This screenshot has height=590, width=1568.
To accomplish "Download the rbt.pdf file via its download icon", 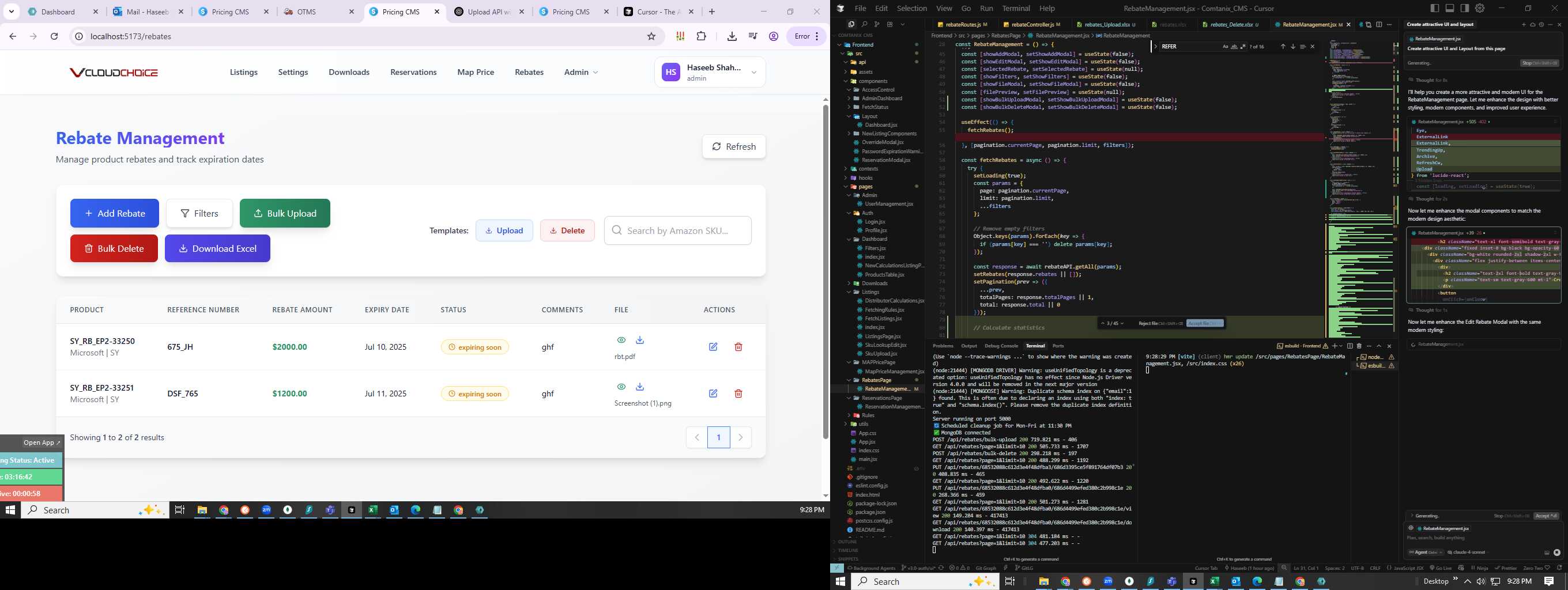I will (640, 340).
